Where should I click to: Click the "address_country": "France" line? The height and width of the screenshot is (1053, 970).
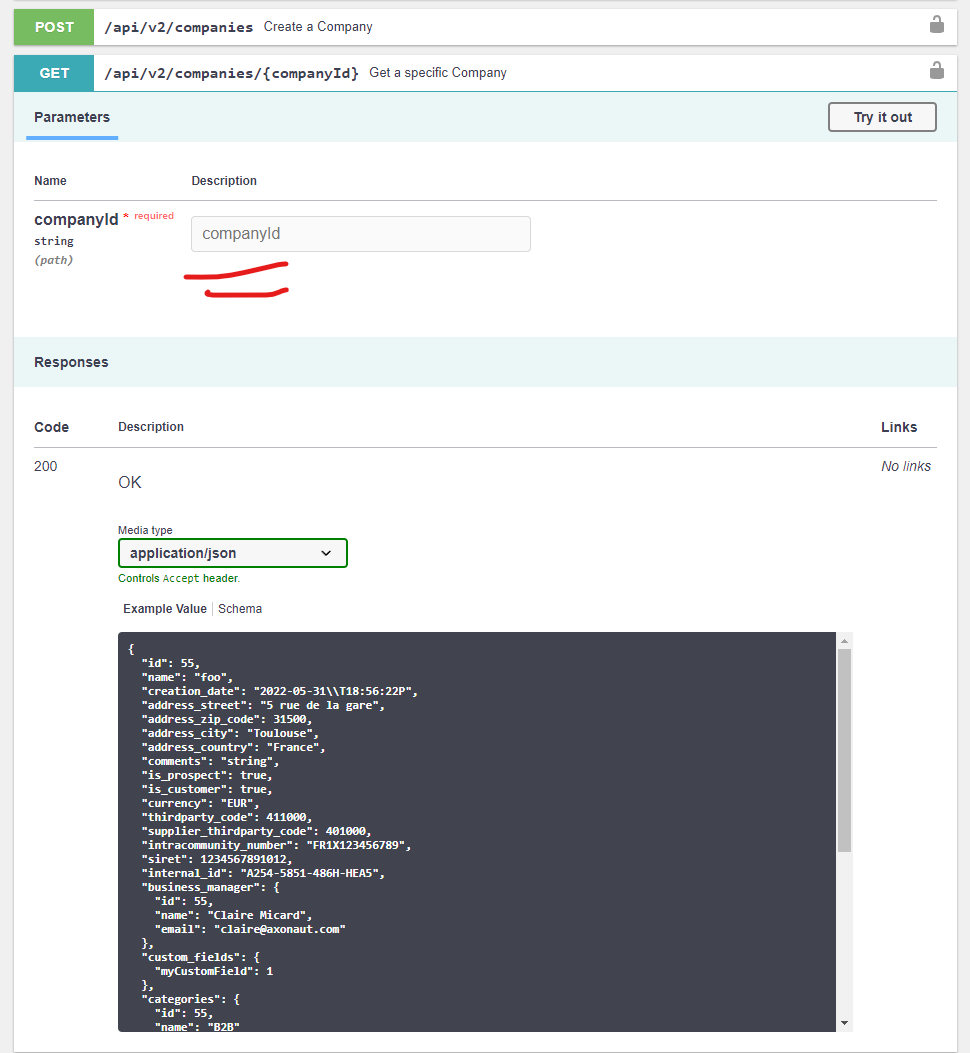pyautogui.click(x=233, y=747)
